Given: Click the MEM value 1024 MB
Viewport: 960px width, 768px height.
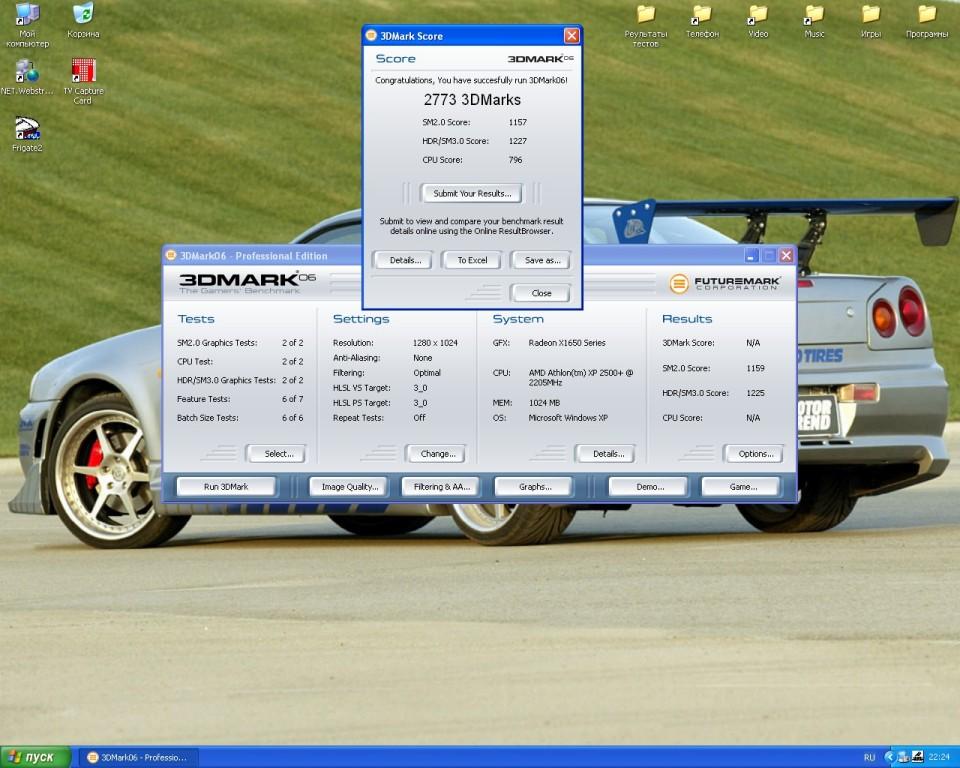Looking at the screenshot, I should click(544, 403).
